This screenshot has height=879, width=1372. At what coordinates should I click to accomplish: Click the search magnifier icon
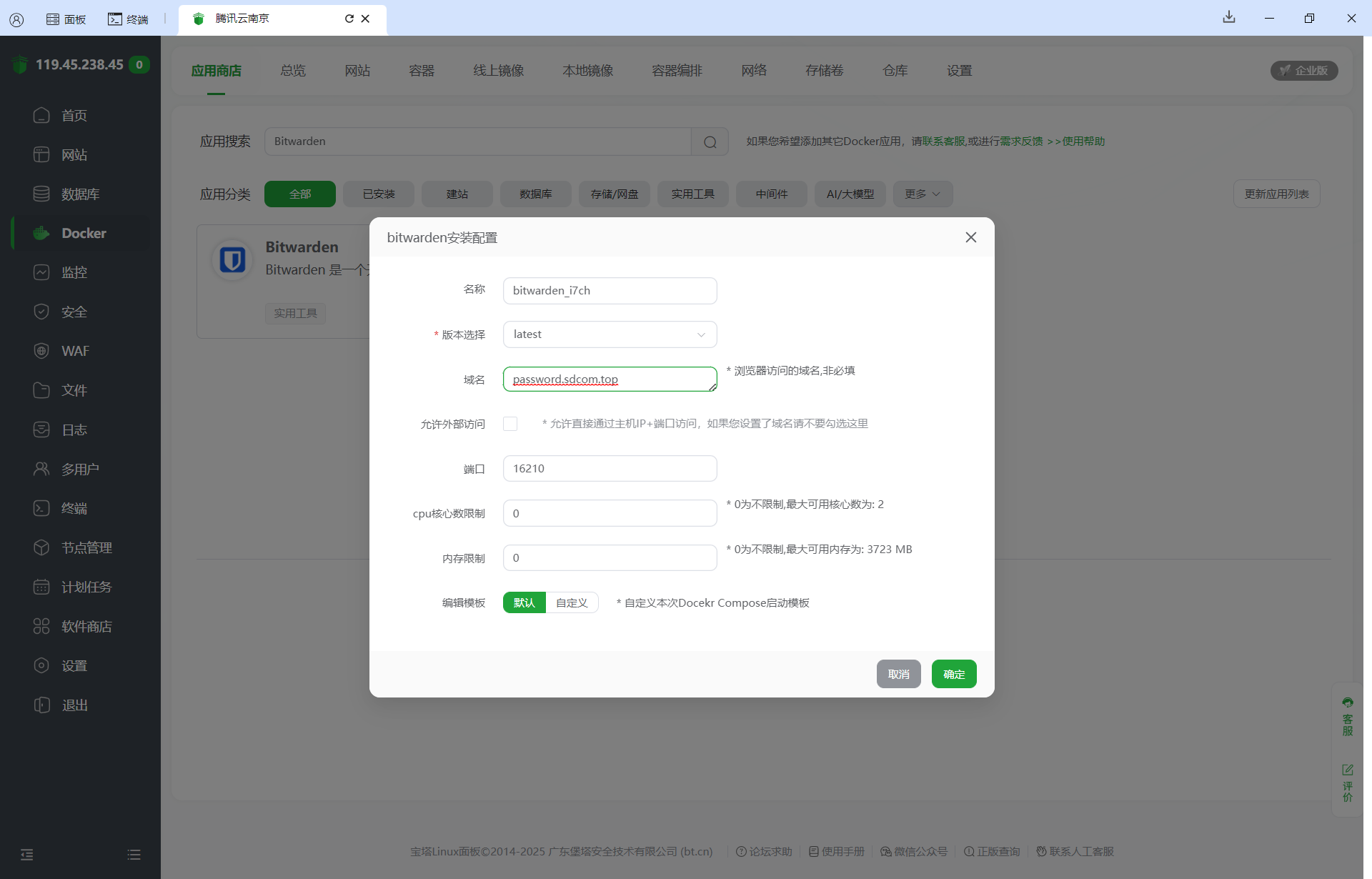pos(710,141)
